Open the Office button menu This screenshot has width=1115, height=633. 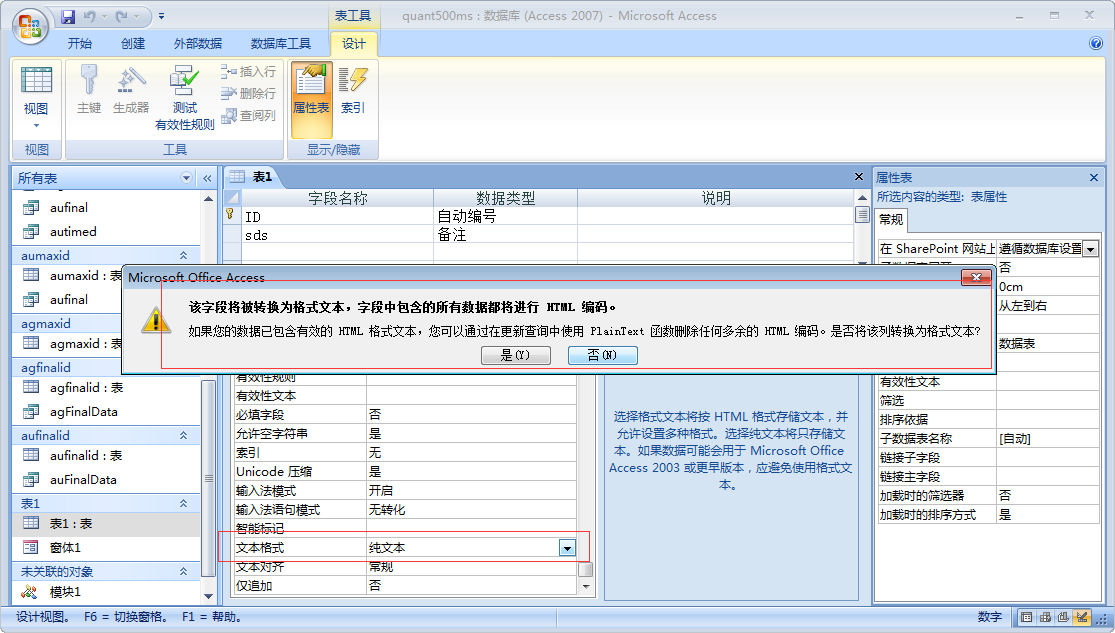[x=30, y=26]
